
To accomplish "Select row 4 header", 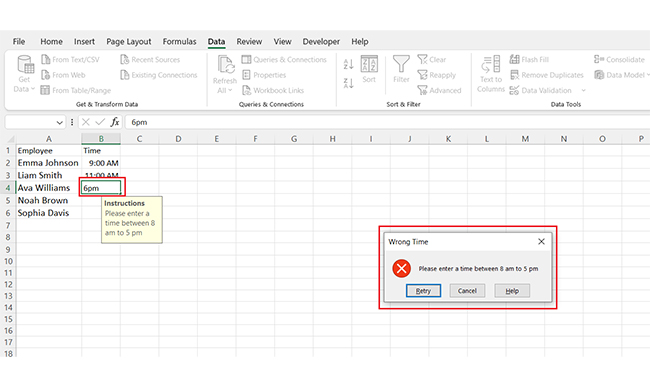I will pyautogui.click(x=8, y=188).
